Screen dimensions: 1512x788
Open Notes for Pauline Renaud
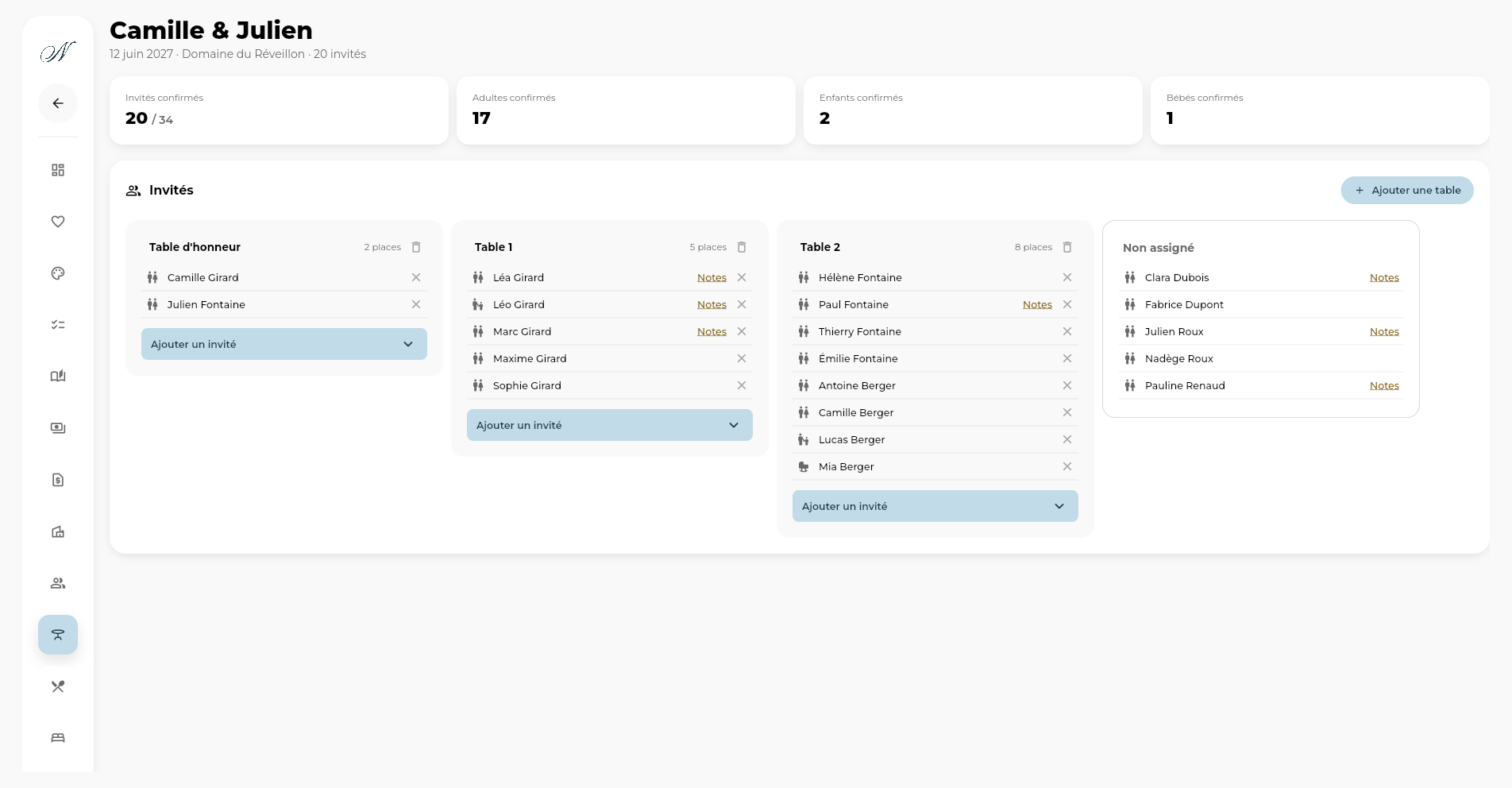click(1384, 385)
